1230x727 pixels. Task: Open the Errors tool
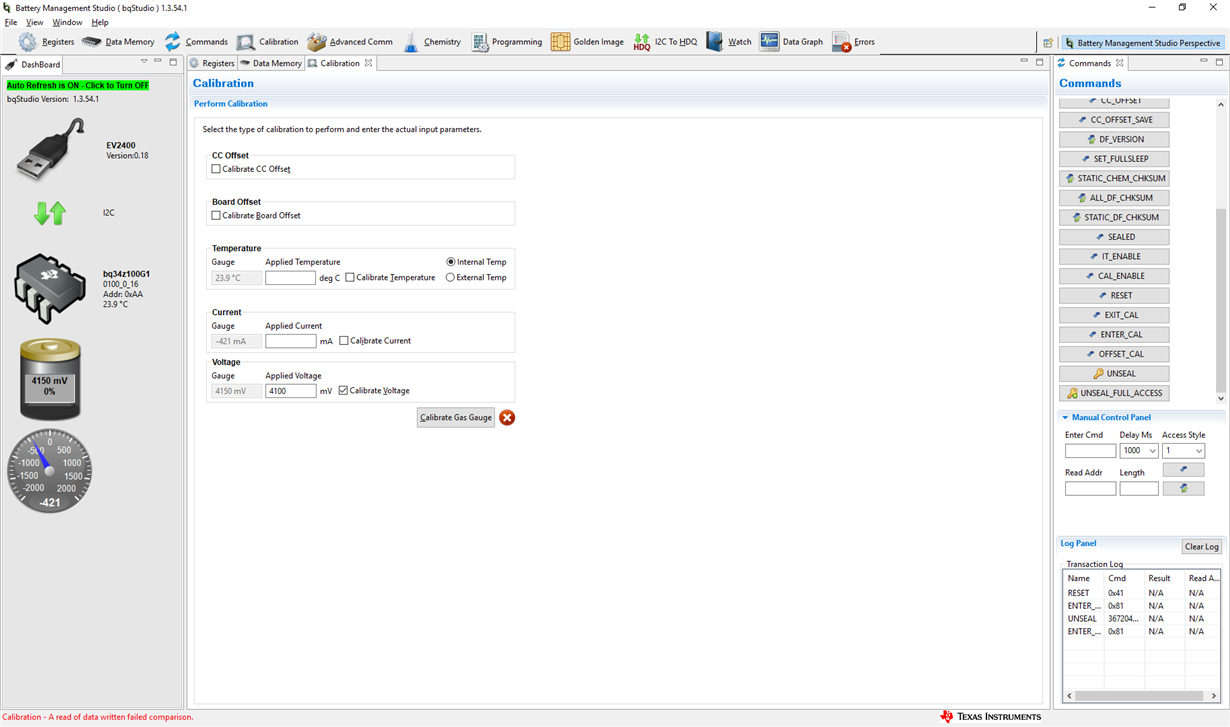pyautogui.click(x=854, y=42)
